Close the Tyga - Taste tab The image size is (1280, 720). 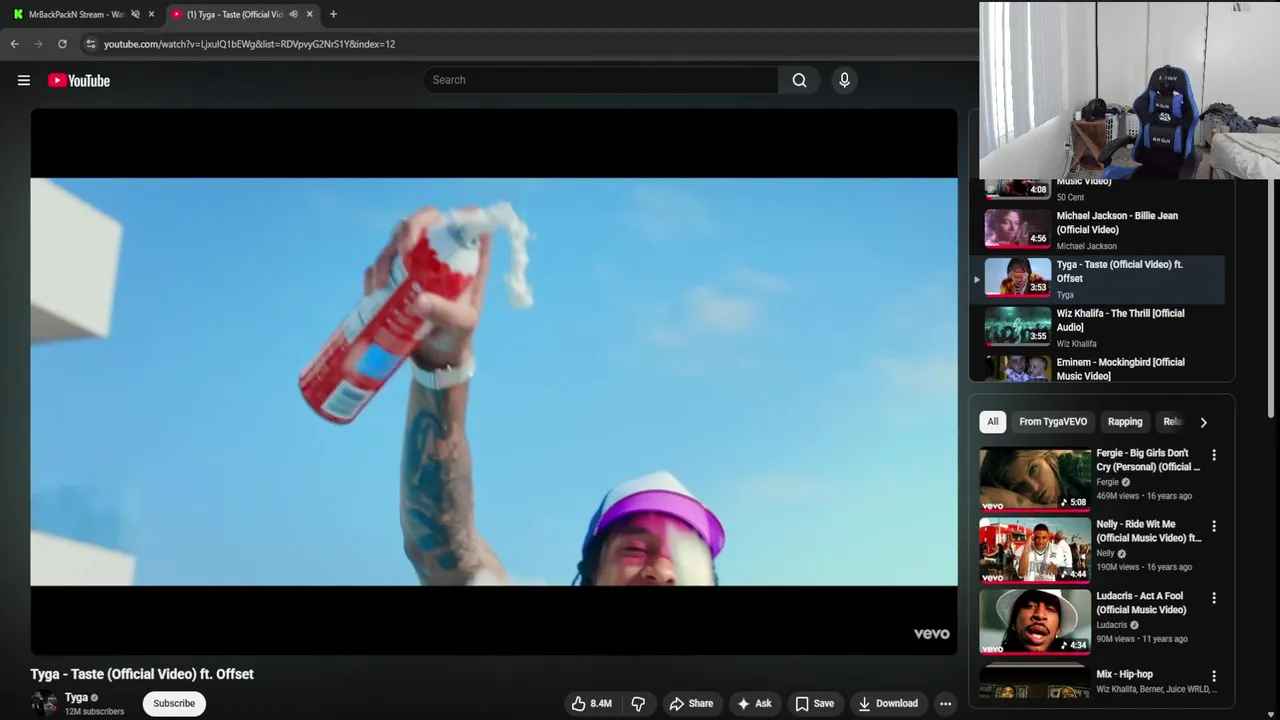309,14
